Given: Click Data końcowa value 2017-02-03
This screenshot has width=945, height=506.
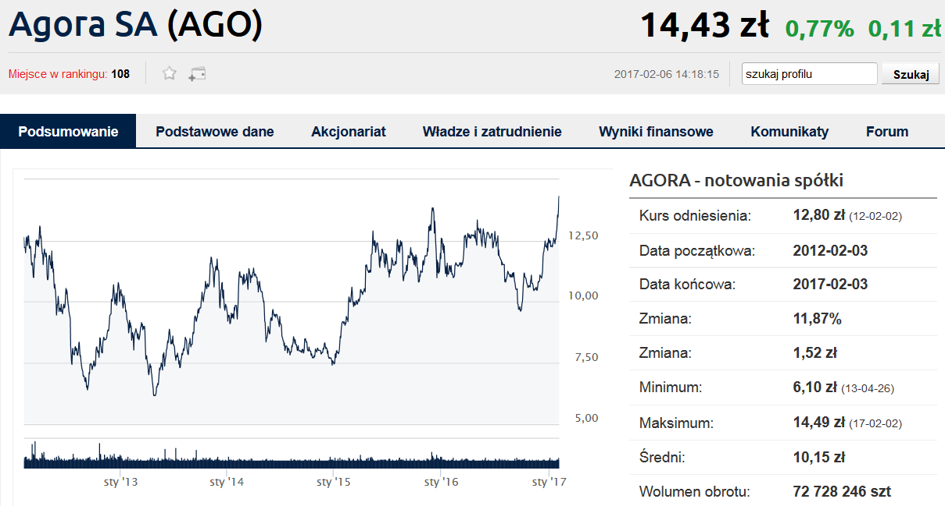Looking at the screenshot, I should tap(830, 284).
